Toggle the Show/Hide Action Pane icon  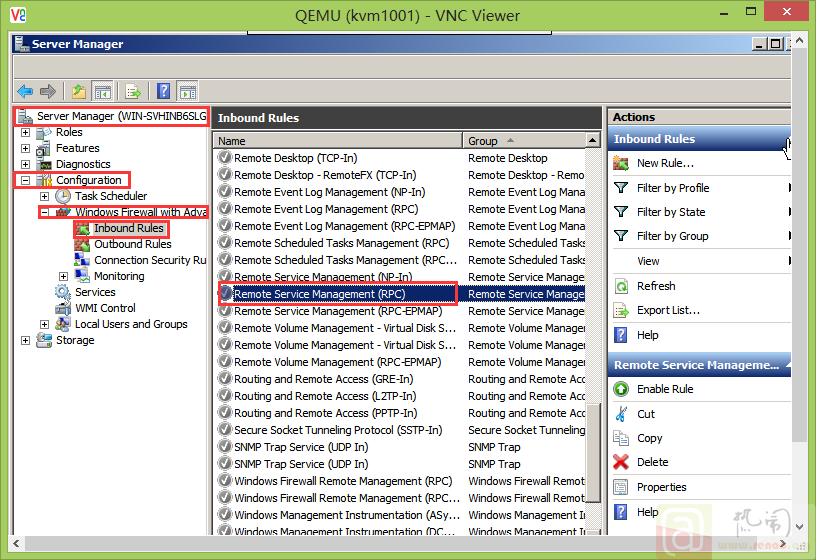pos(188,92)
